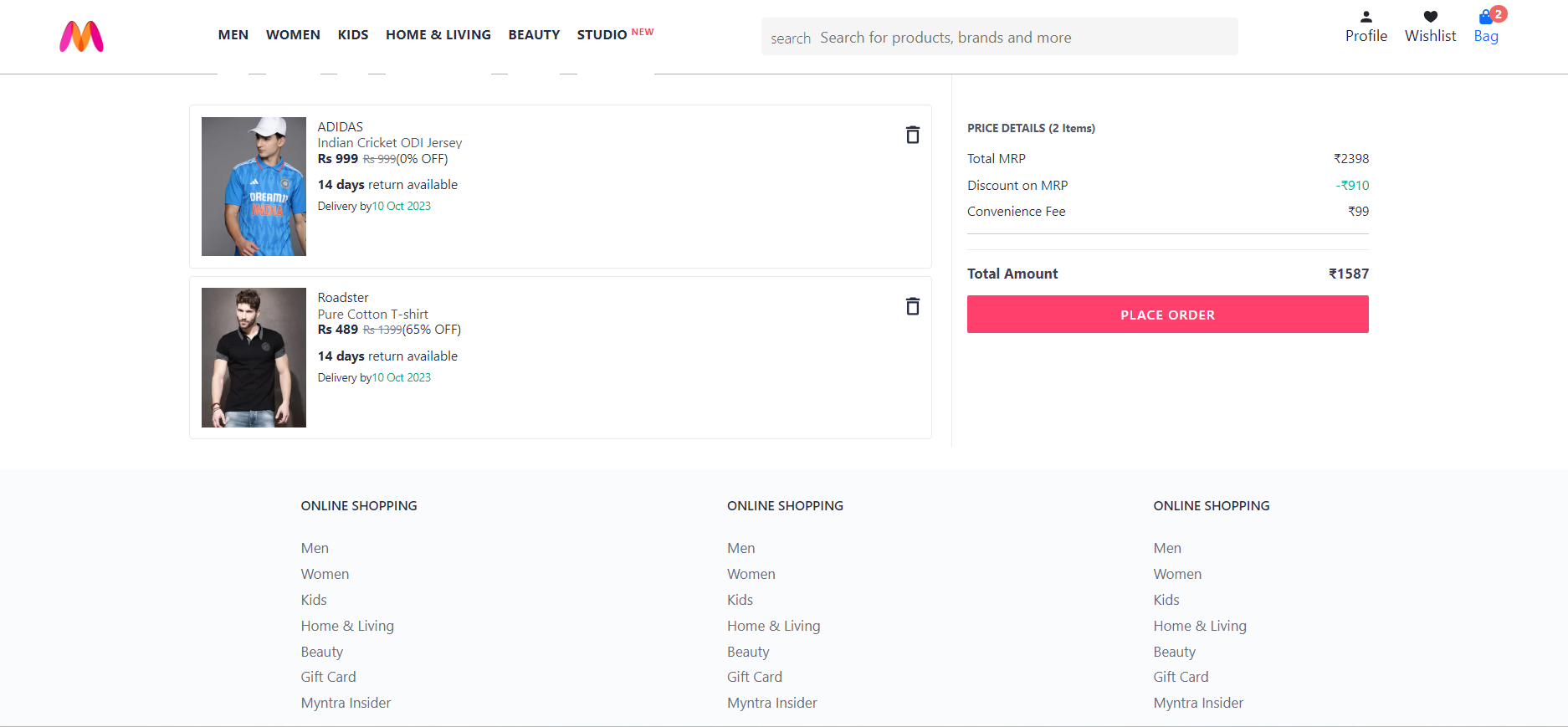
Task: Open the STUDIO menu
Action: (602, 34)
